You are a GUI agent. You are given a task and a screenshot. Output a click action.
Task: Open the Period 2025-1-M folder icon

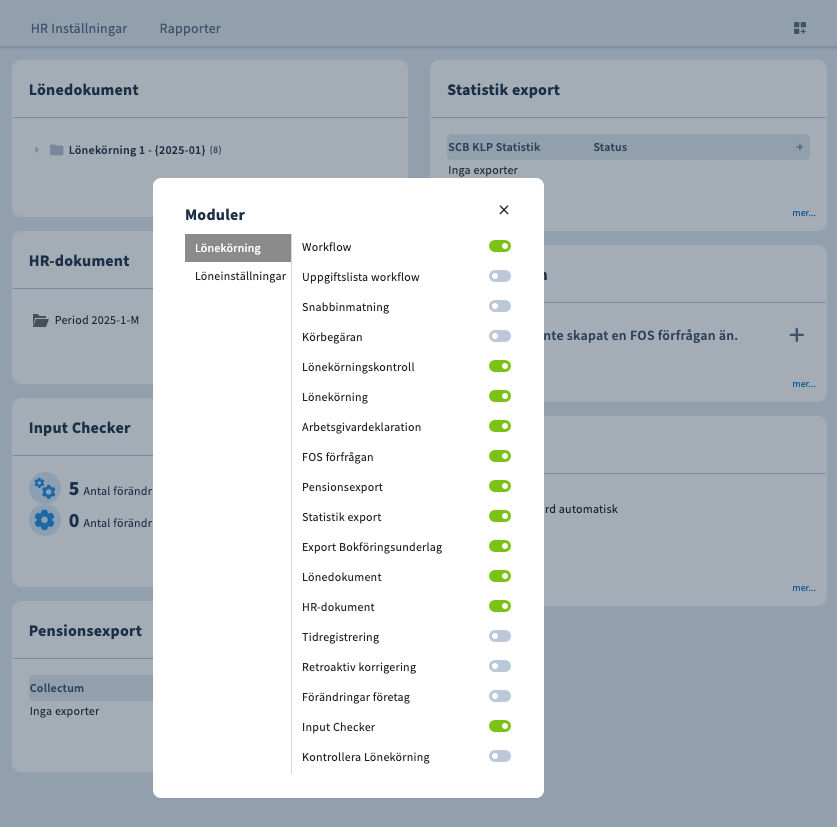40,321
